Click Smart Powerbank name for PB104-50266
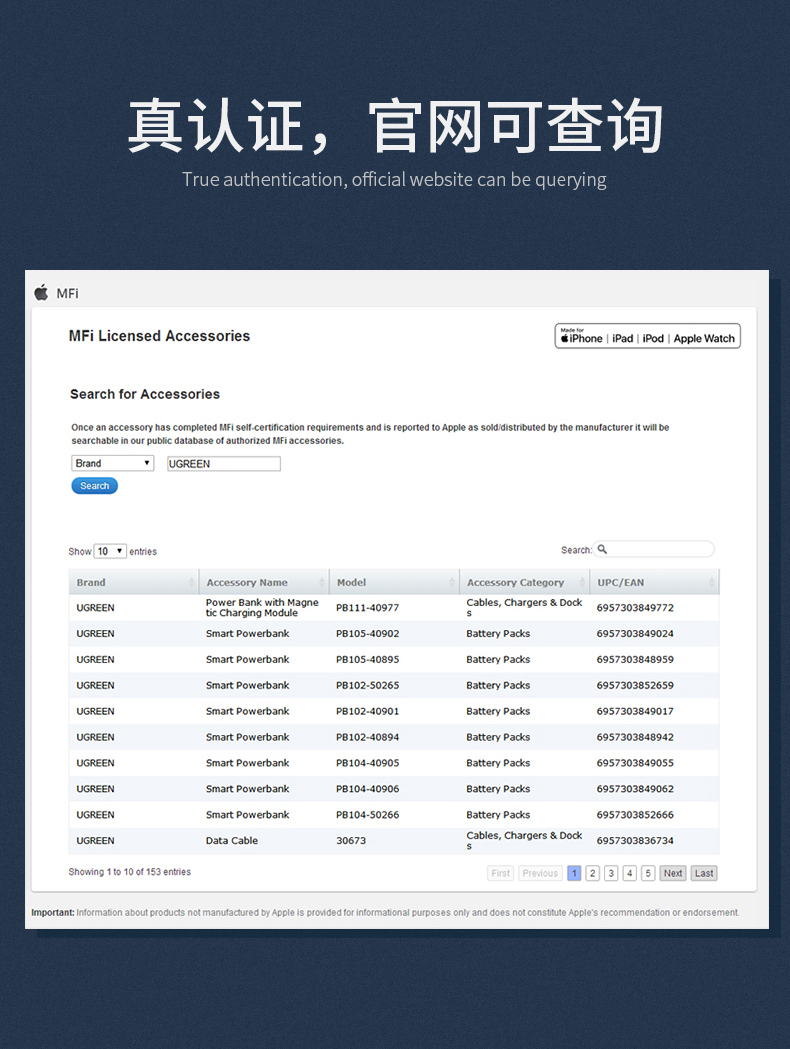This screenshot has height=1049, width=790. (248, 815)
